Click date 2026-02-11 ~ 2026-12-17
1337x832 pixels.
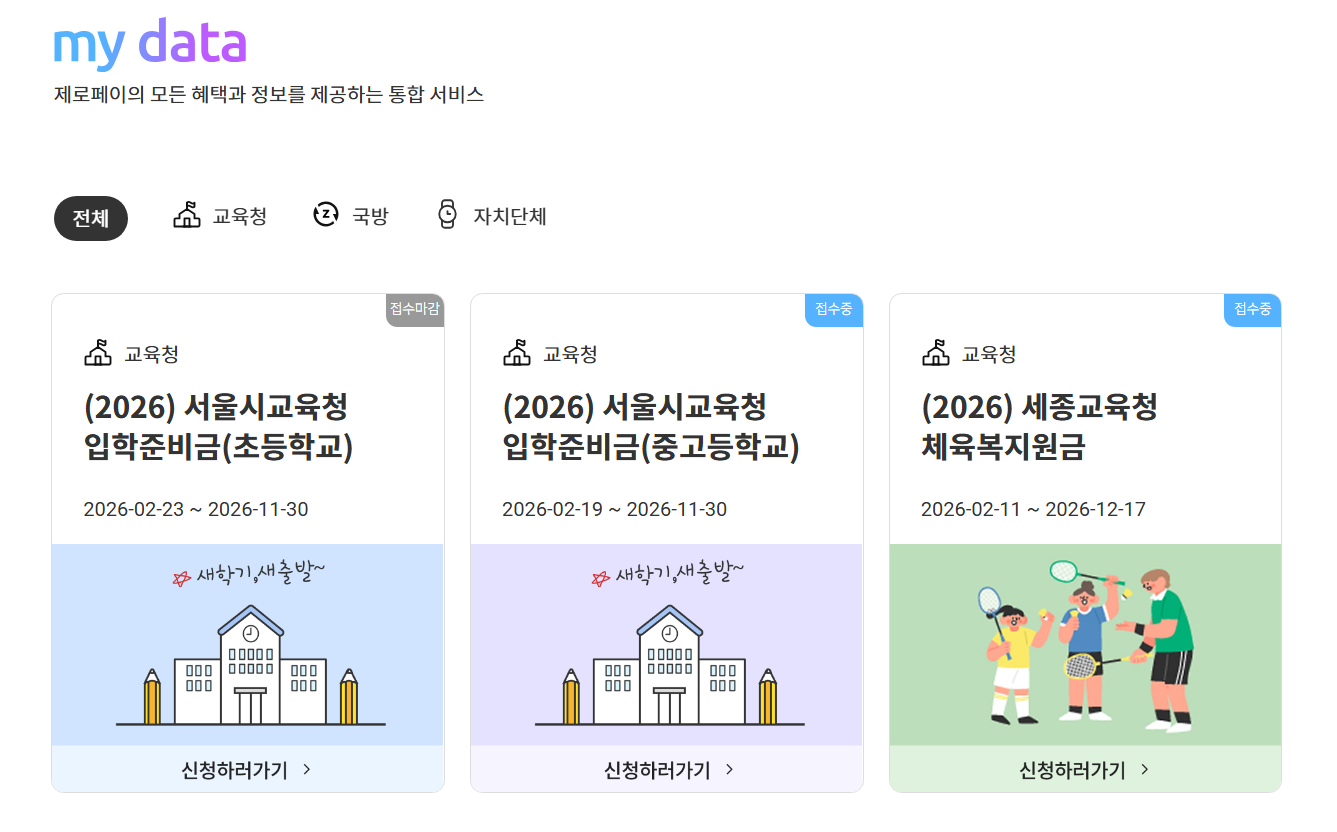[x=1034, y=509]
